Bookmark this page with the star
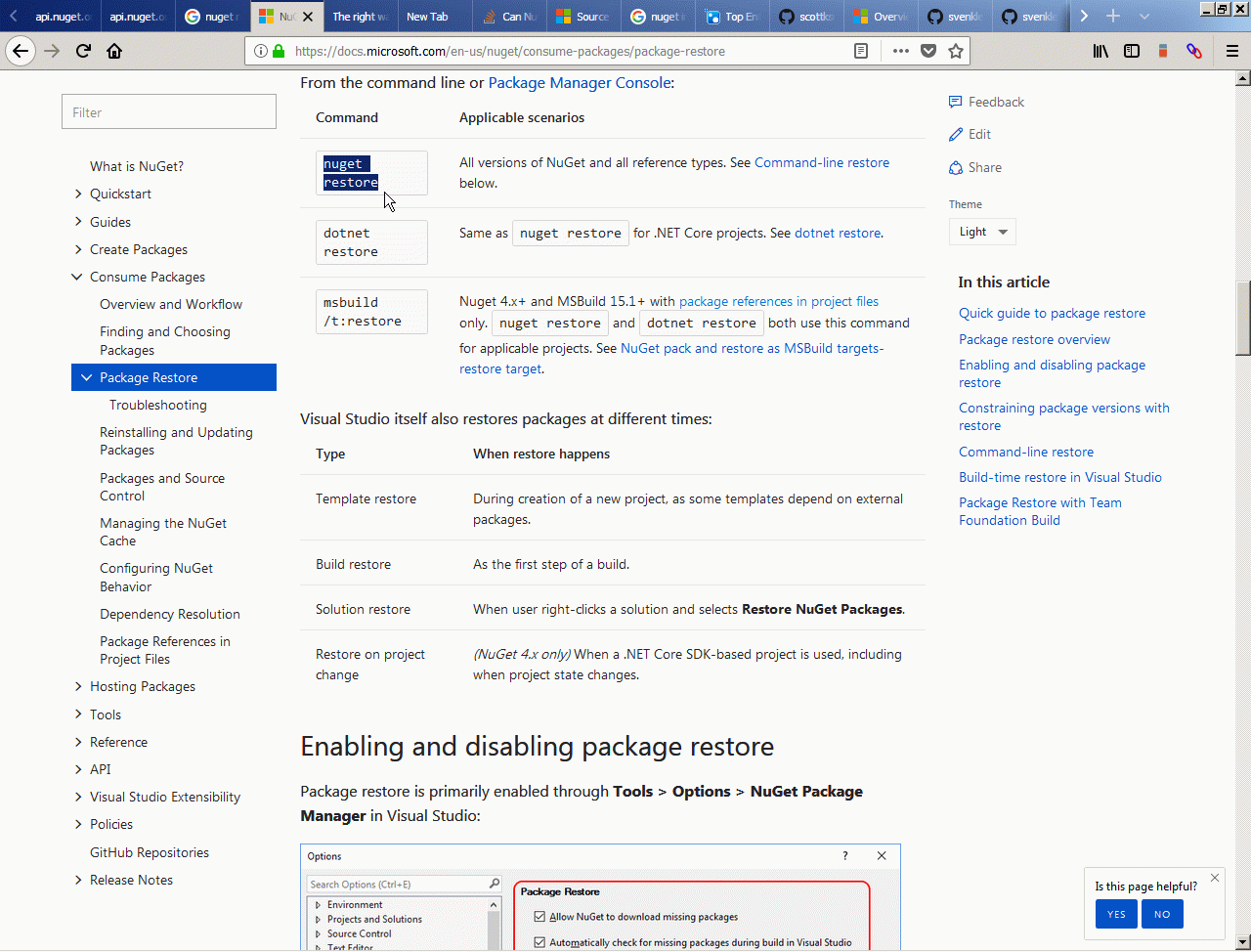1251x952 pixels. coord(956,51)
